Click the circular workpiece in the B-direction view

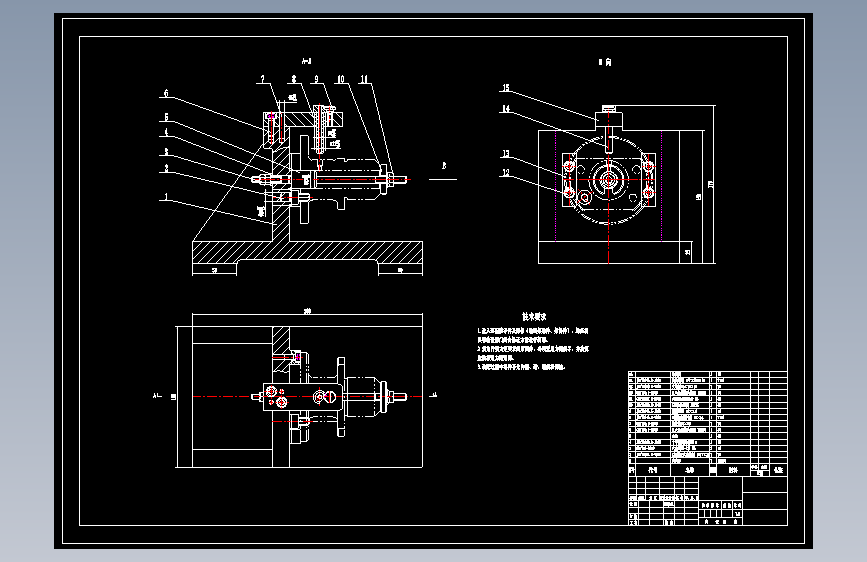(608, 180)
